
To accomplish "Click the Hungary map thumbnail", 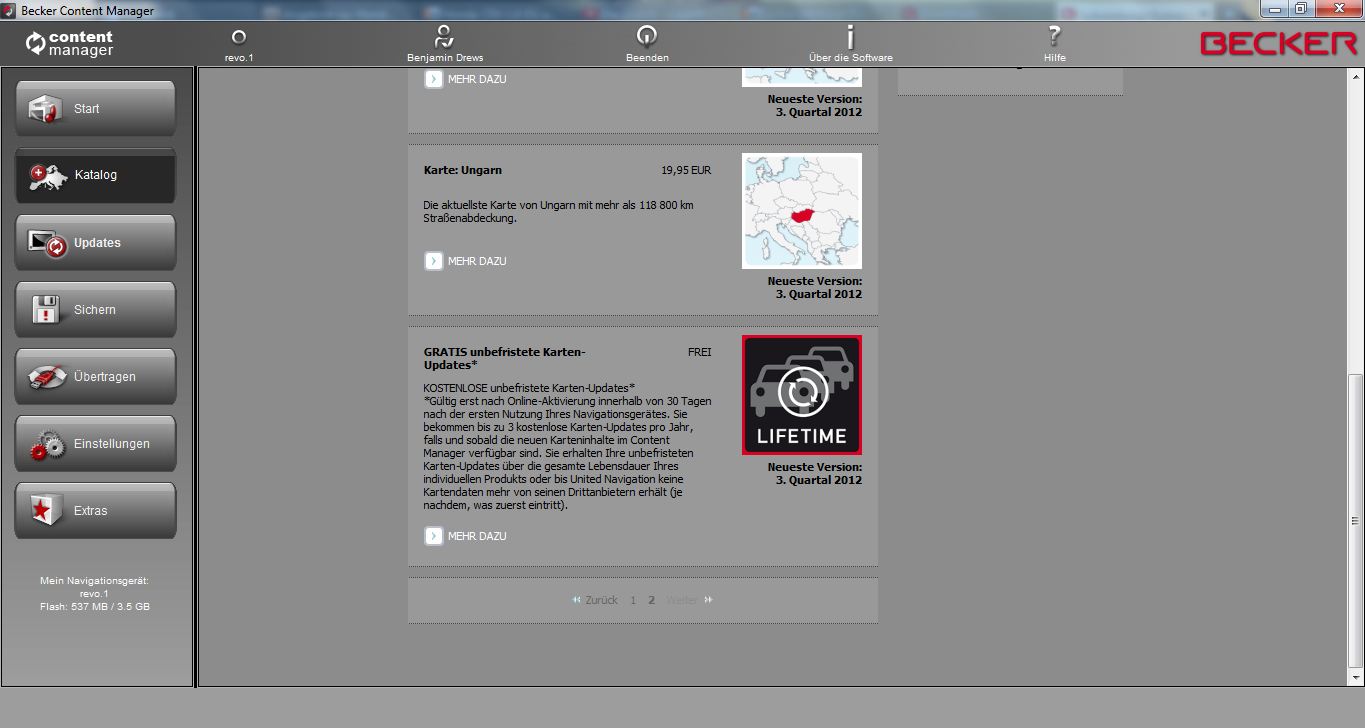I will (x=801, y=211).
